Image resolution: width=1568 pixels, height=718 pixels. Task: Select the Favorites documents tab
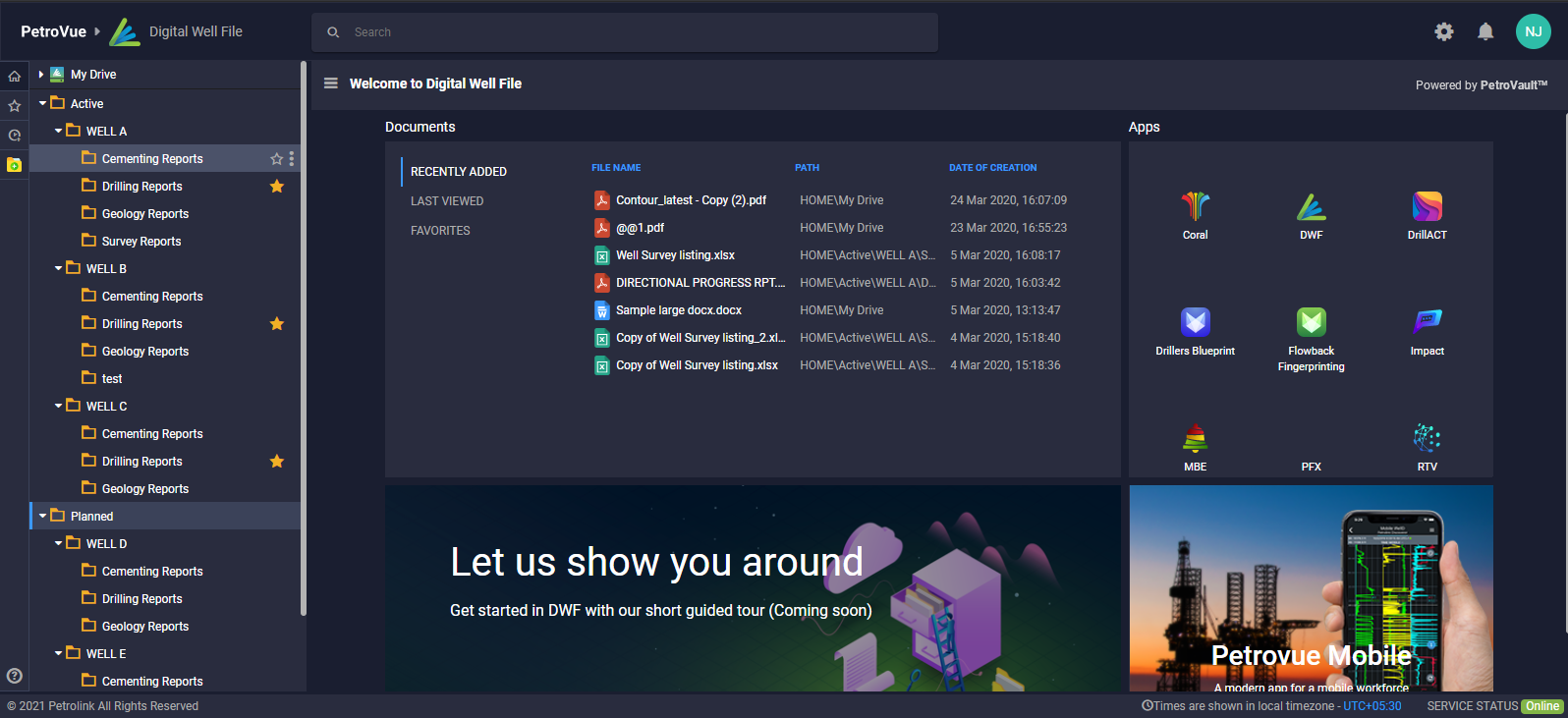pos(440,231)
